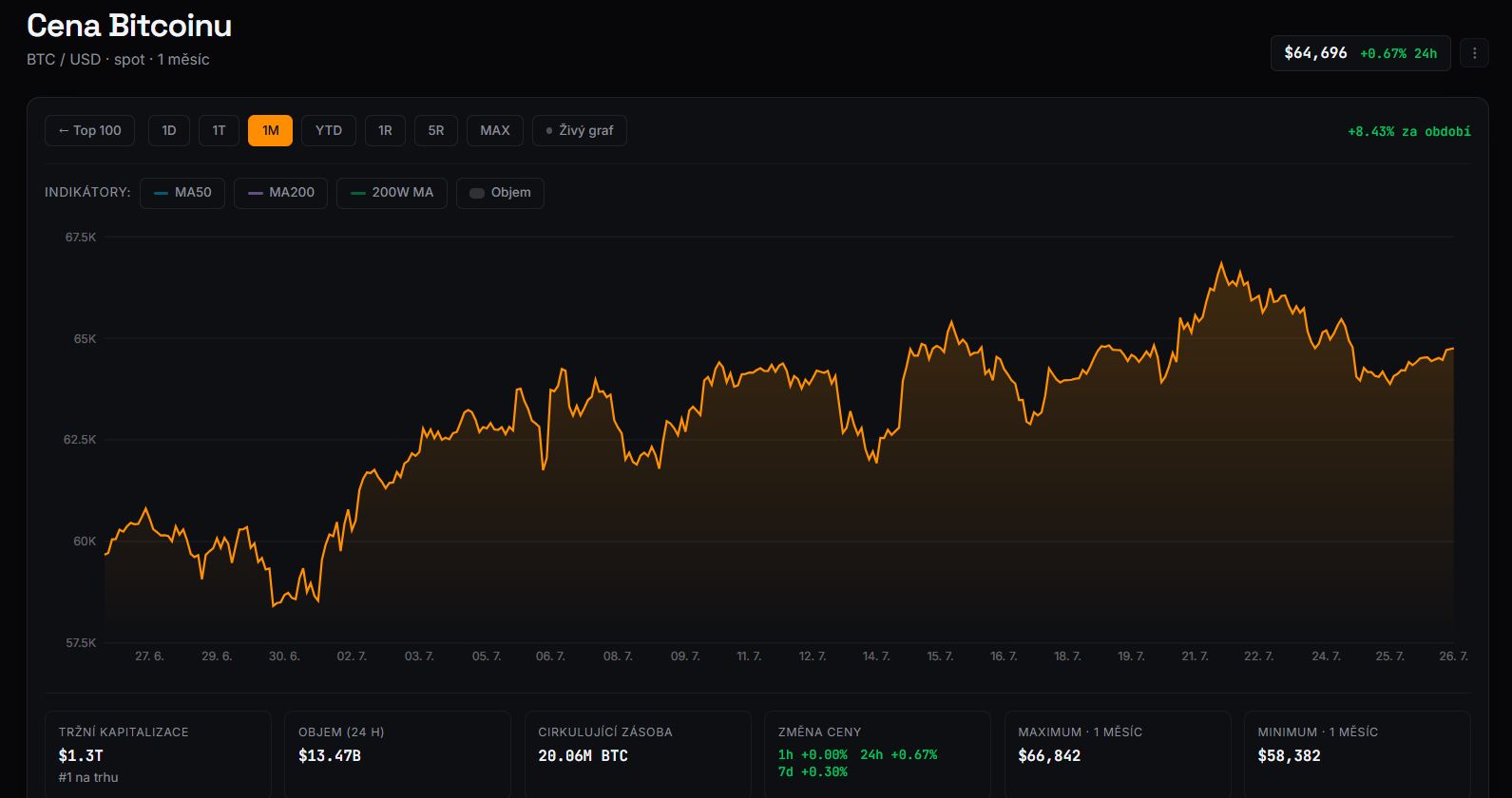Click the 7d +0.30% change value

pyautogui.click(x=813, y=771)
